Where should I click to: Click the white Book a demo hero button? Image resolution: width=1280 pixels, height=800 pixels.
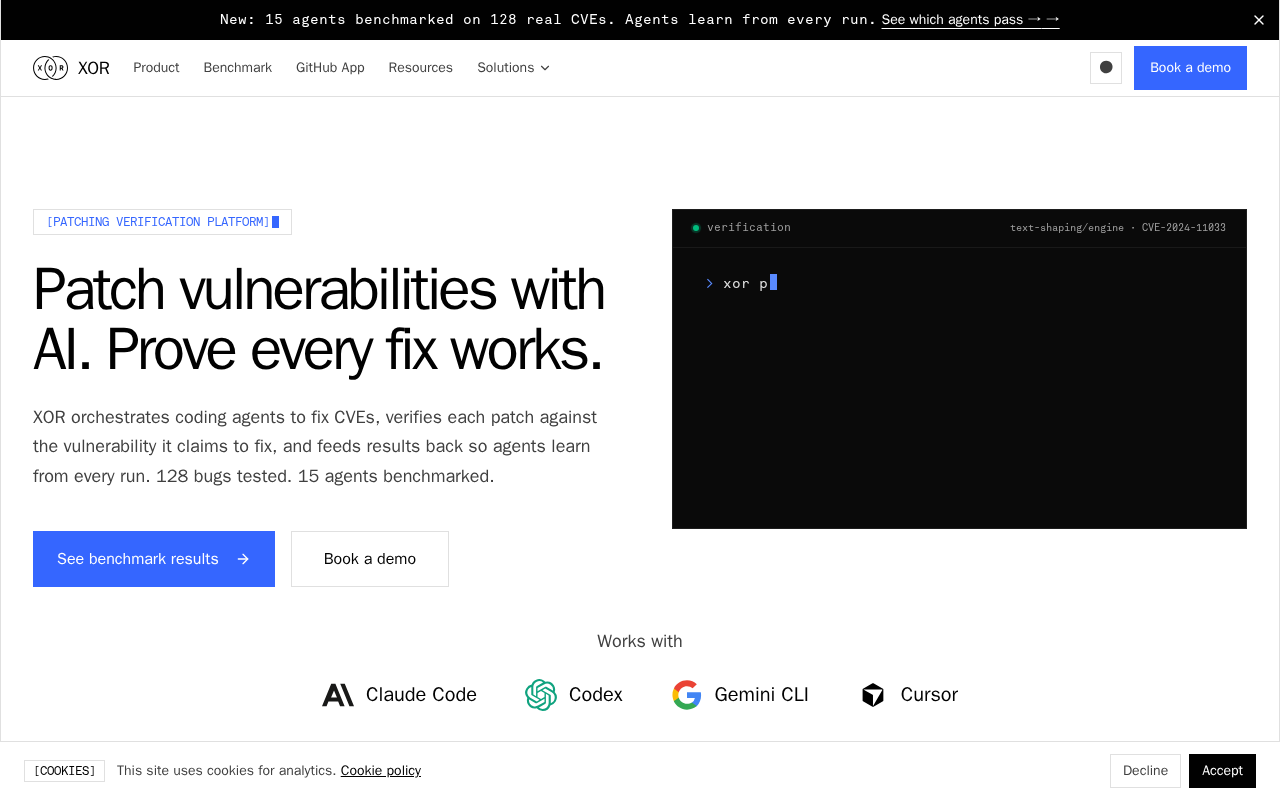point(370,559)
